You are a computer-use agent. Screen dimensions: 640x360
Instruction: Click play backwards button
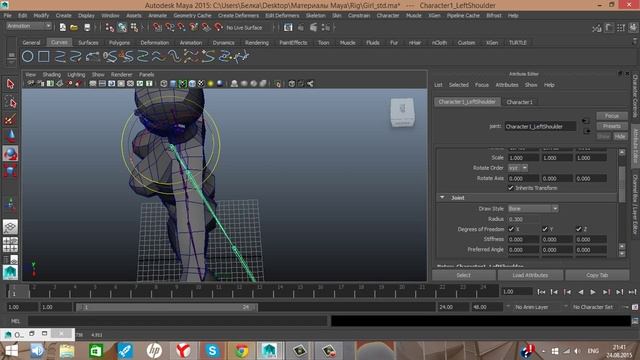[580, 292]
